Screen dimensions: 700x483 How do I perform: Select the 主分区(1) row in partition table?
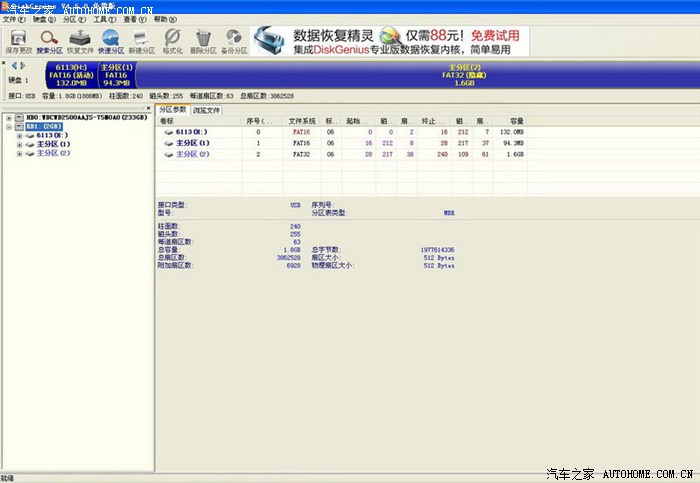coord(190,143)
